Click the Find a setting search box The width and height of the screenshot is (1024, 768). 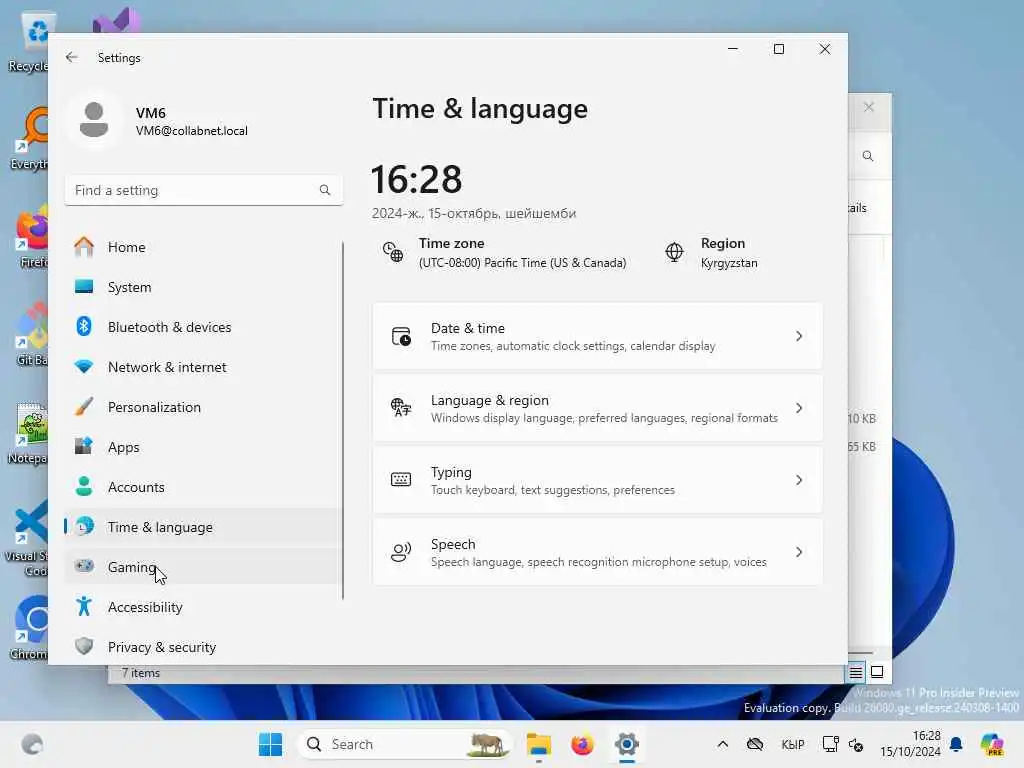(x=204, y=190)
